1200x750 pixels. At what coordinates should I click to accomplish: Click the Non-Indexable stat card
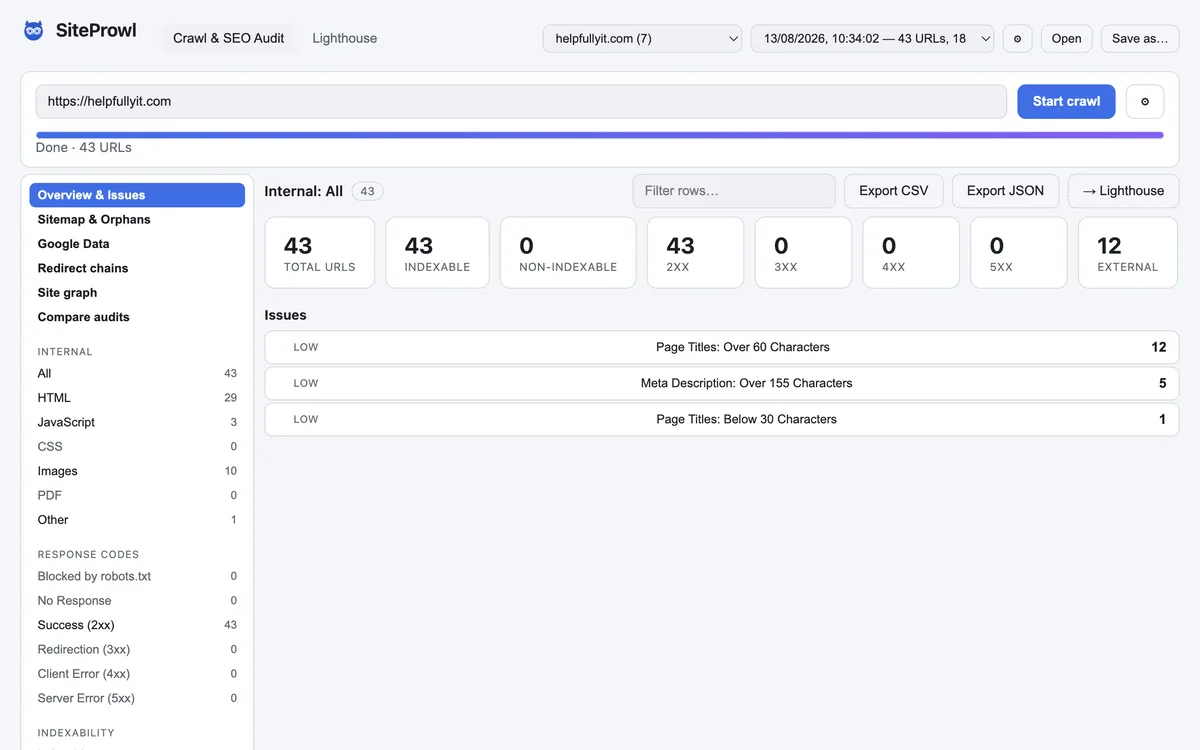(x=568, y=253)
